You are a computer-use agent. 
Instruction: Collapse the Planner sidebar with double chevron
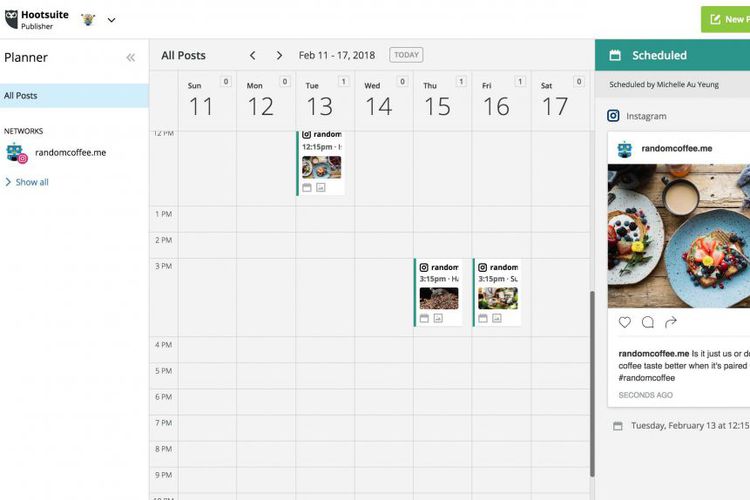131,58
